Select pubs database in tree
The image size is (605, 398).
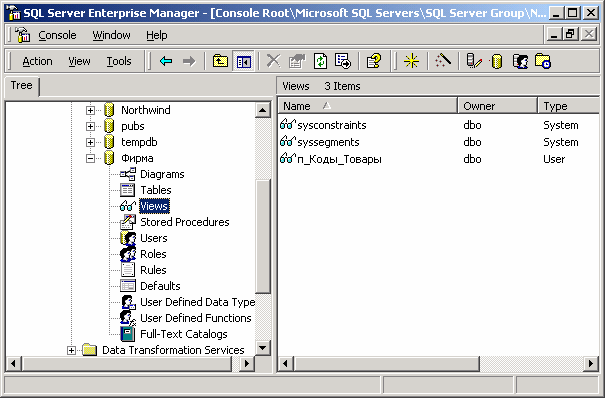[x=132, y=126]
